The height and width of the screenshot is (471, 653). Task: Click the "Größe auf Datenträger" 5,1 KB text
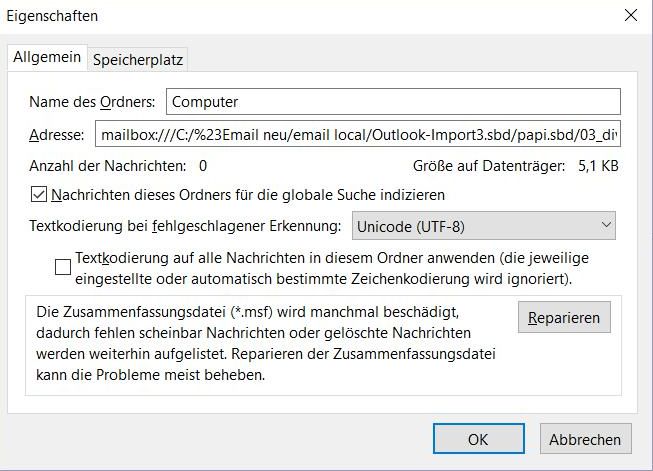(515, 165)
